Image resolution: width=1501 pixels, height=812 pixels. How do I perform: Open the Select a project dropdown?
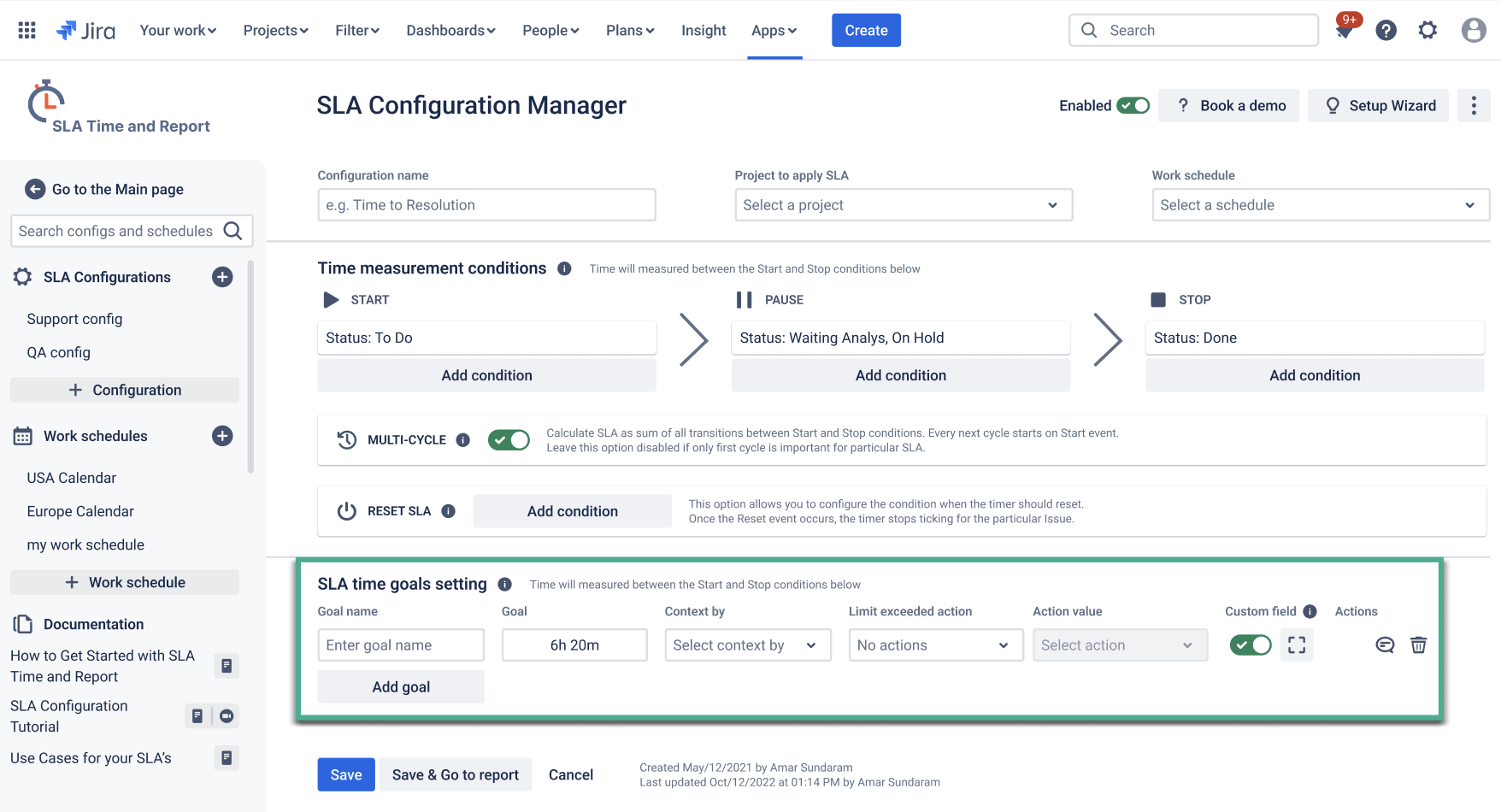[x=903, y=205]
